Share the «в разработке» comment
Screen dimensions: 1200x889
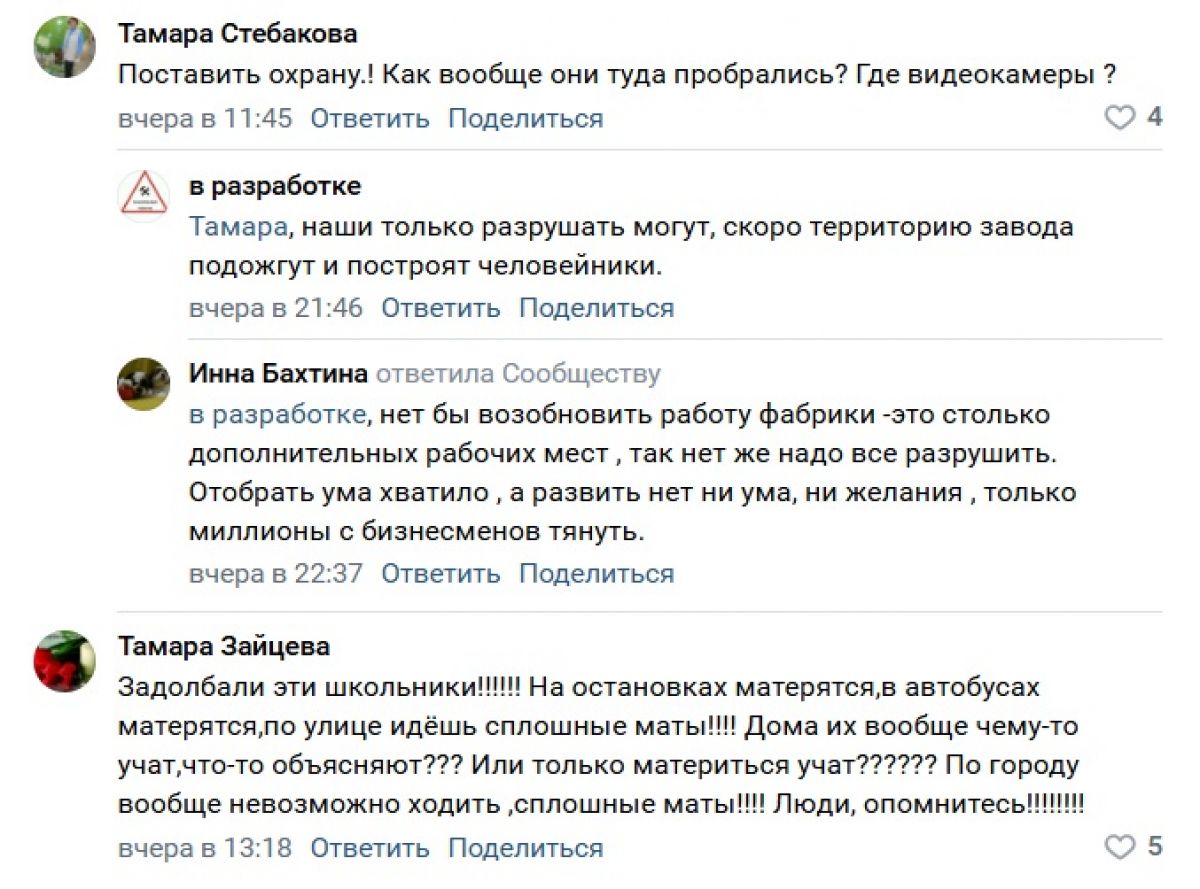point(597,308)
